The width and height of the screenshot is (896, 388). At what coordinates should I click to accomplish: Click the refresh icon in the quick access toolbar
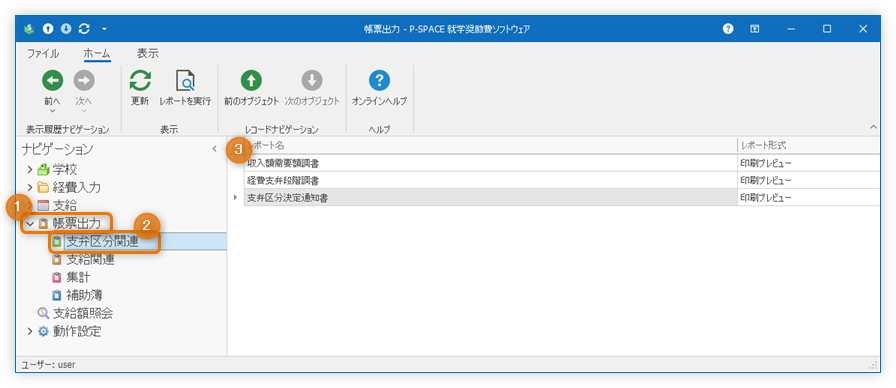click(x=84, y=29)
